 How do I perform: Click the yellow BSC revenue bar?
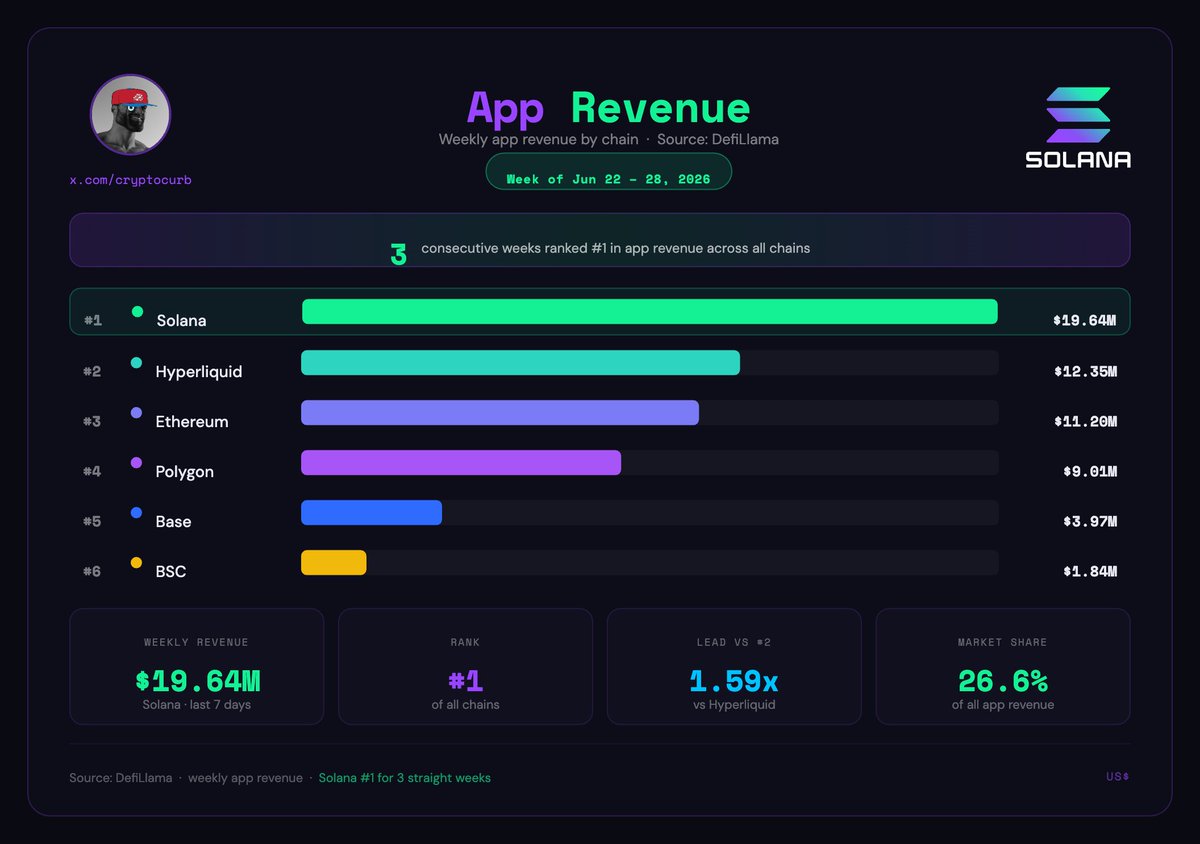(334, 562)
